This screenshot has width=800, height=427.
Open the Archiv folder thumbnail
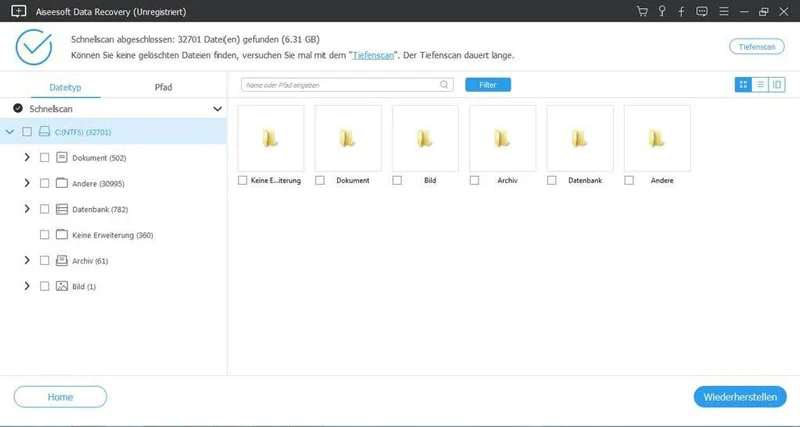pyautogui.click(x=503, y=138)
